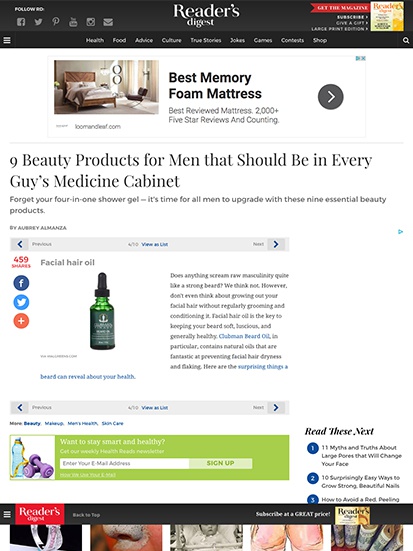Open Reader's Digest Facebook page in header
This screenshot has height=551, width=413.
[x=21, y=22]
